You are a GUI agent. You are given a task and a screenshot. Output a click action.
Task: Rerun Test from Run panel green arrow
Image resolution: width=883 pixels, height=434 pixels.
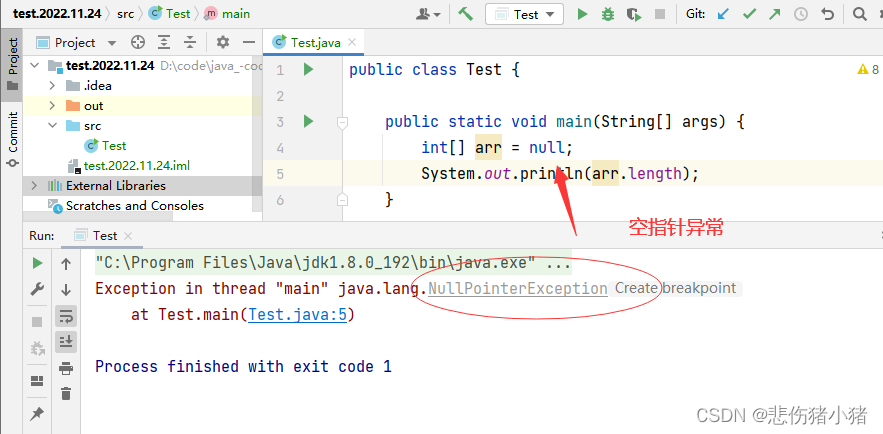37,263
